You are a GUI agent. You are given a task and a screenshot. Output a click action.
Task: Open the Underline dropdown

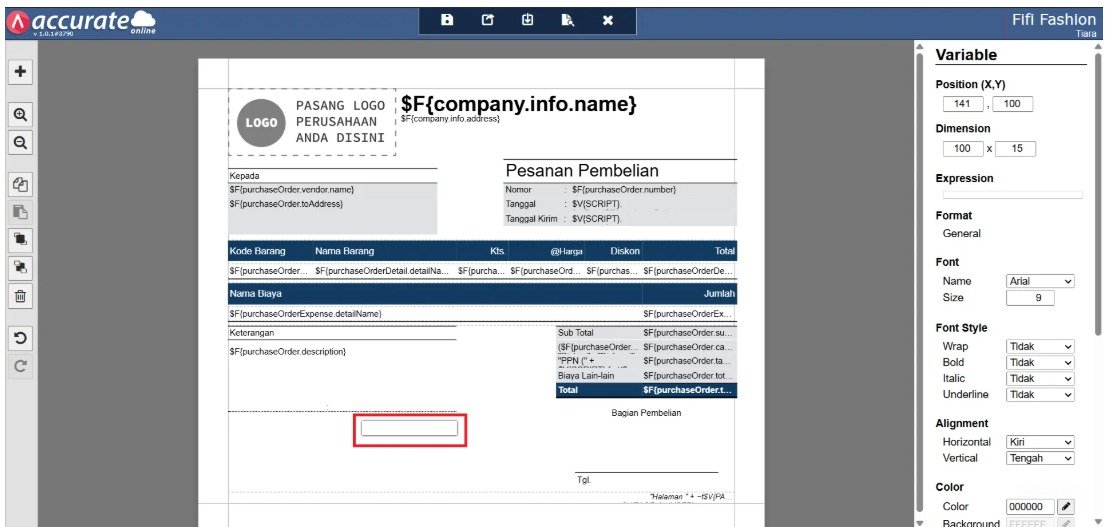click(x=1040, y=395)
